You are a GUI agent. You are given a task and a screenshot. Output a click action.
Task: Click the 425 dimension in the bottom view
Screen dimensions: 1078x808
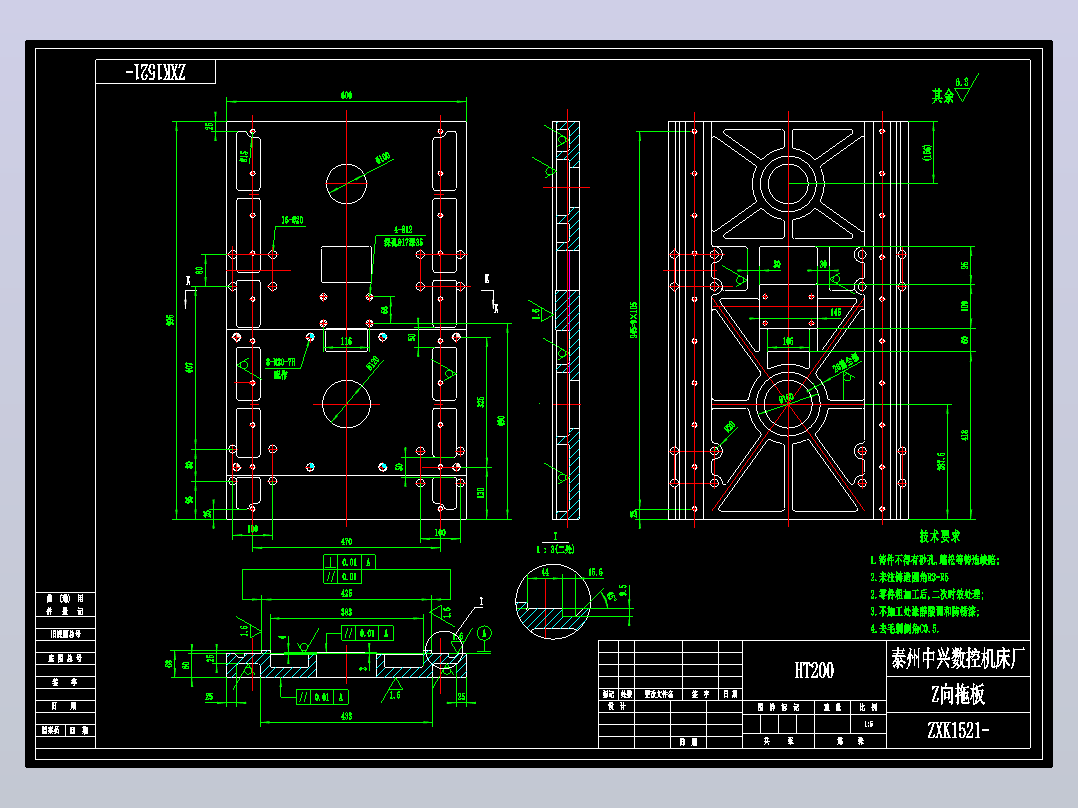point(346,593)
